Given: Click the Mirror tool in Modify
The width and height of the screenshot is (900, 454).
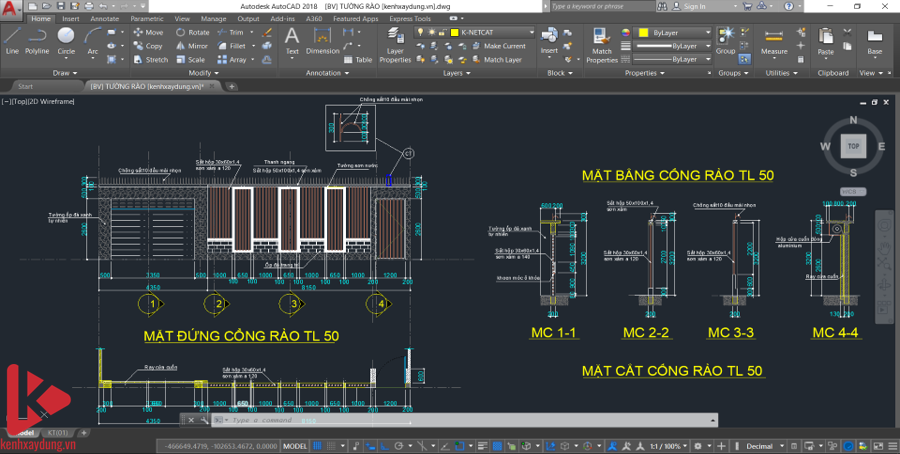Looking at the screenshot, I should 192,46.
